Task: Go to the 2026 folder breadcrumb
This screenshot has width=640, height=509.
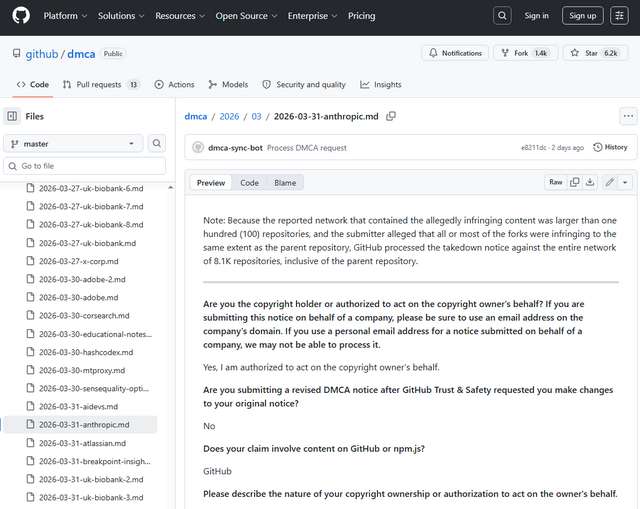Action: pos(229,116)
